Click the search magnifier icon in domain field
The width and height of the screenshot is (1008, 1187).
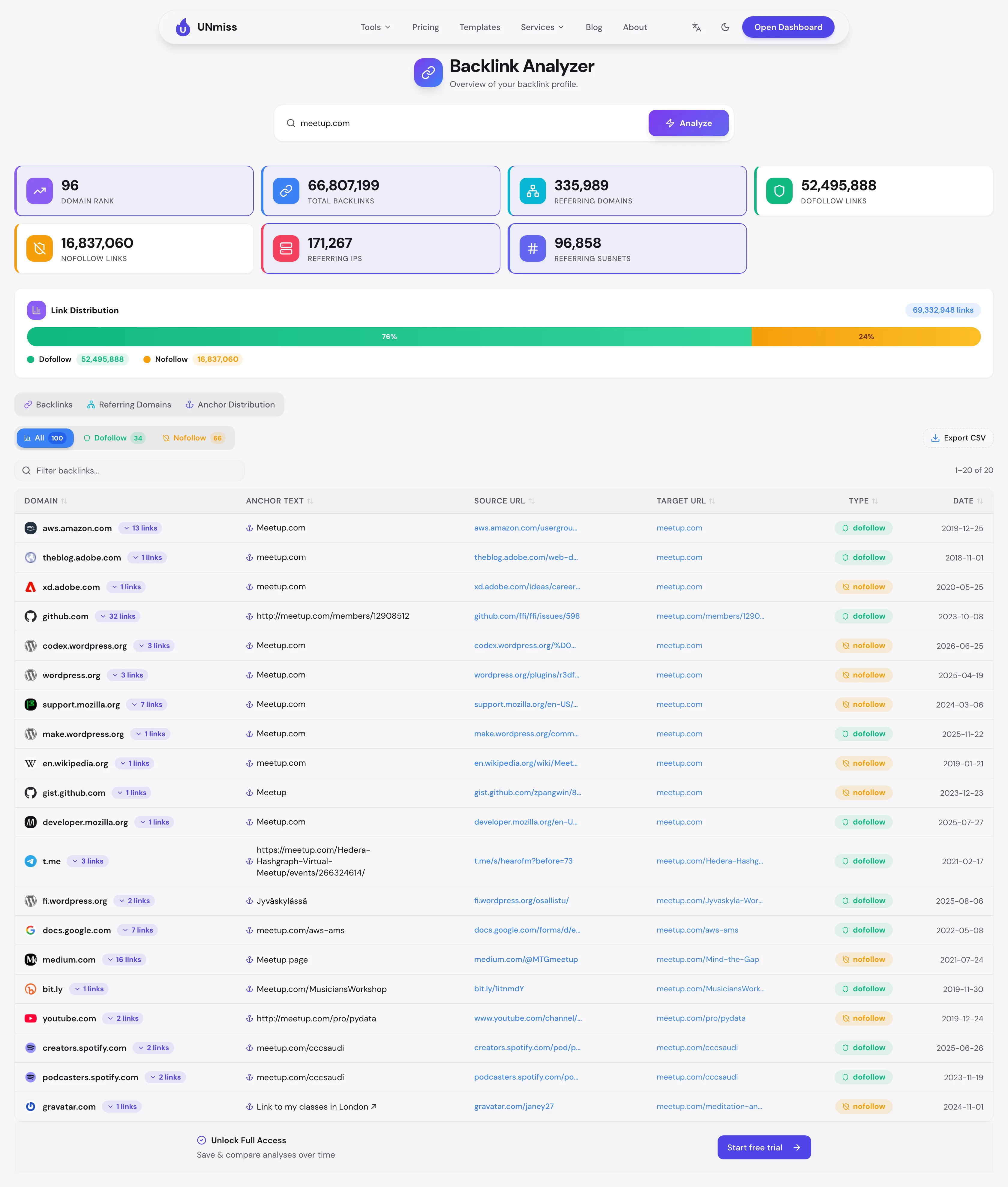(x=291, y=123)
